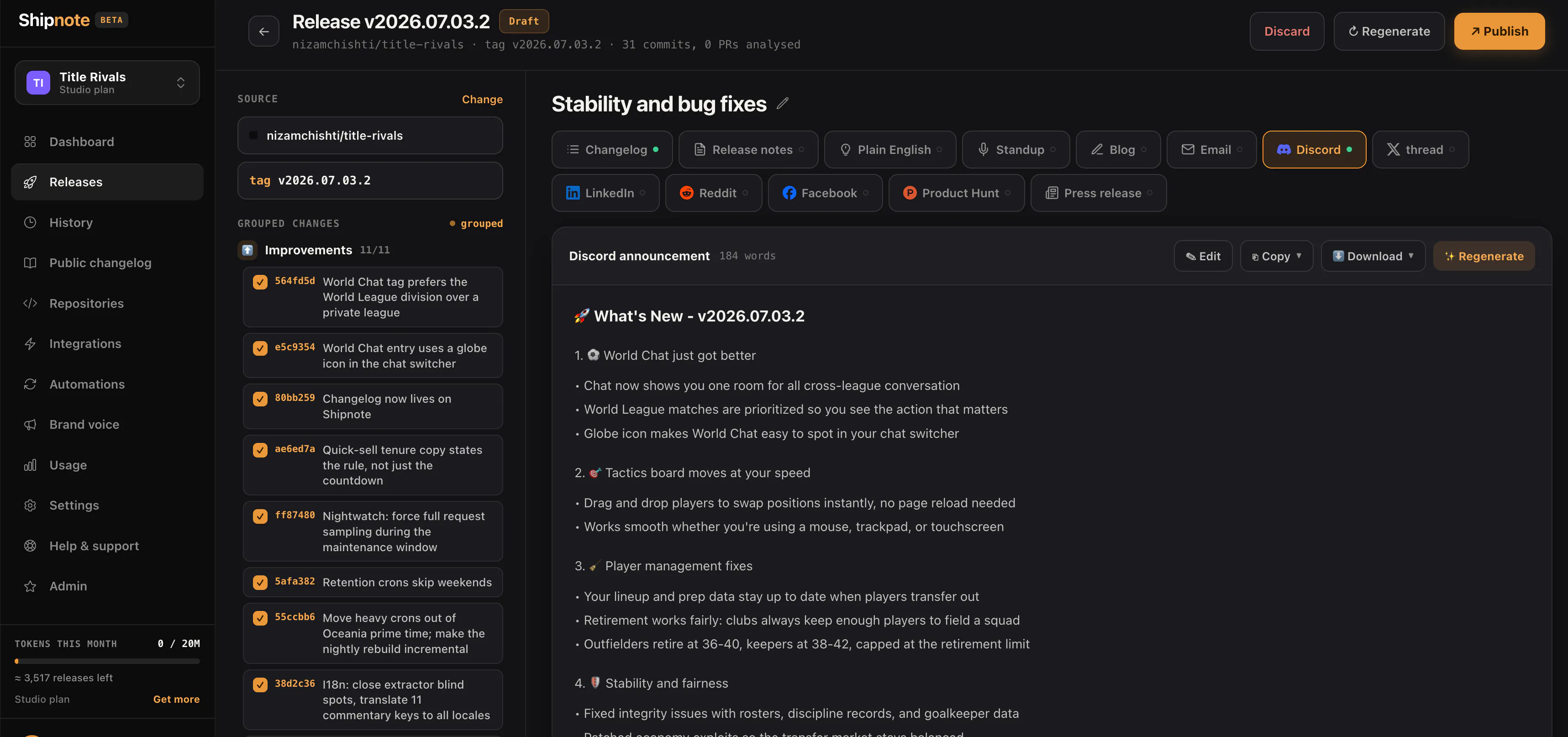Switch to the Changelog tab
This screenshot has height=737, width=1568.
[x=612, y=150]
